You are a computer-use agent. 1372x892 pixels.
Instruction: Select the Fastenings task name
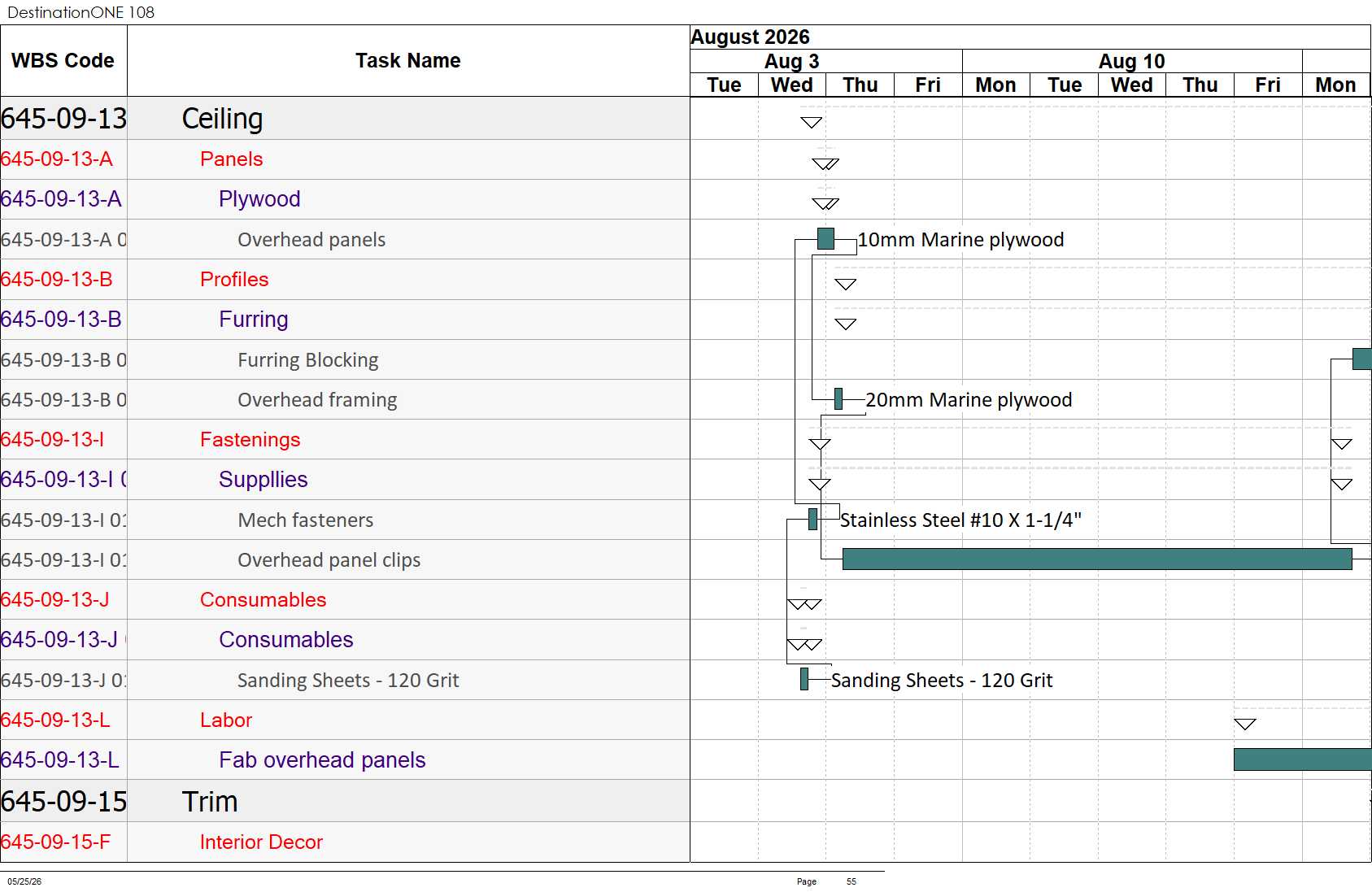pos(250,440)
